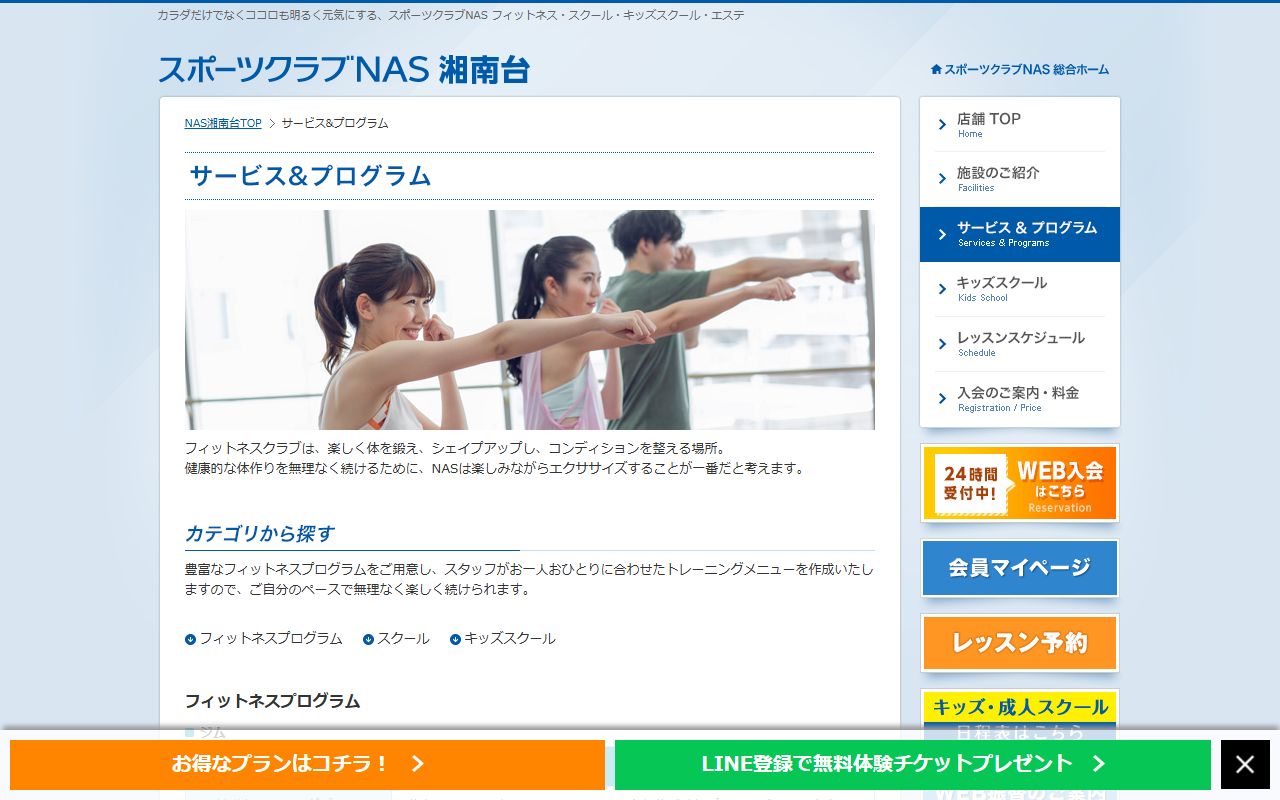Click LINE登録で無料体験チケットプレゼント green banner

[x=913, y=765]
